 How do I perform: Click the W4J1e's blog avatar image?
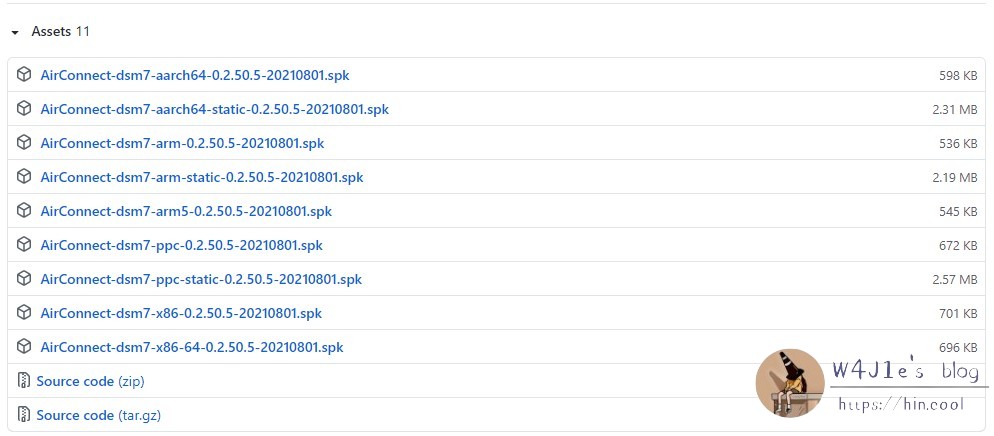(789, 383)
